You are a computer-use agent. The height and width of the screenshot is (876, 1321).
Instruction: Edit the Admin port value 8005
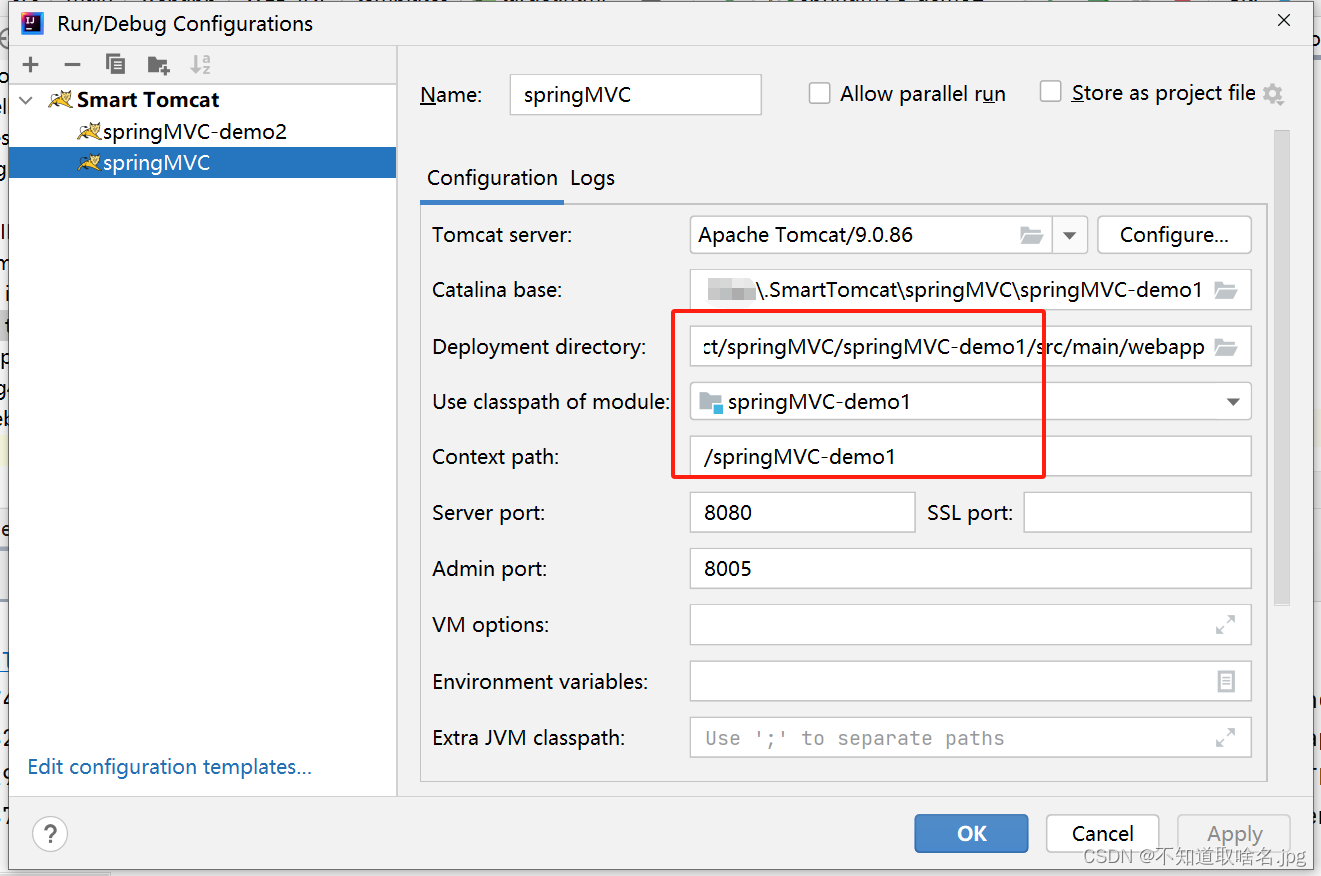970,568
